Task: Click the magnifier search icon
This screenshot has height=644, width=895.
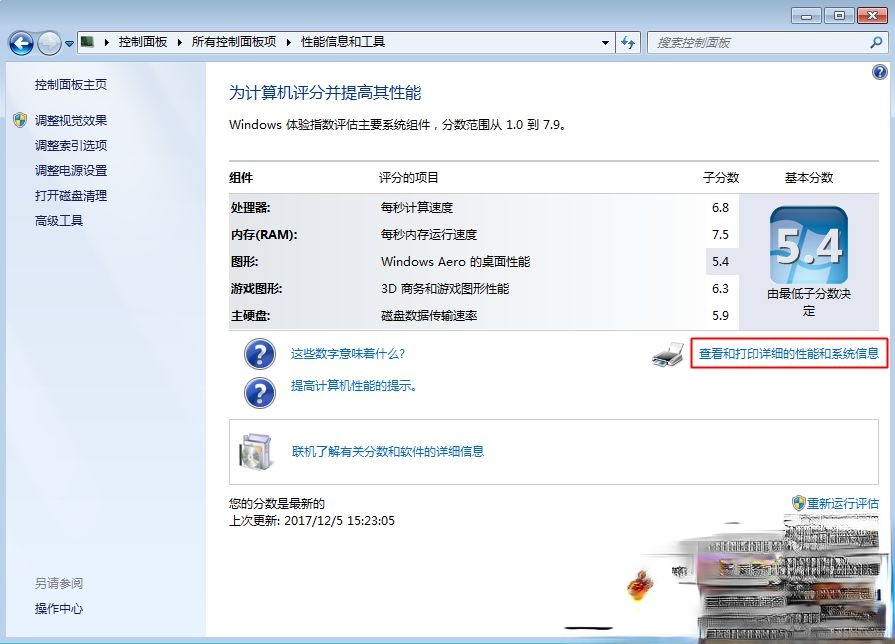Action: (x=876, y=42)
